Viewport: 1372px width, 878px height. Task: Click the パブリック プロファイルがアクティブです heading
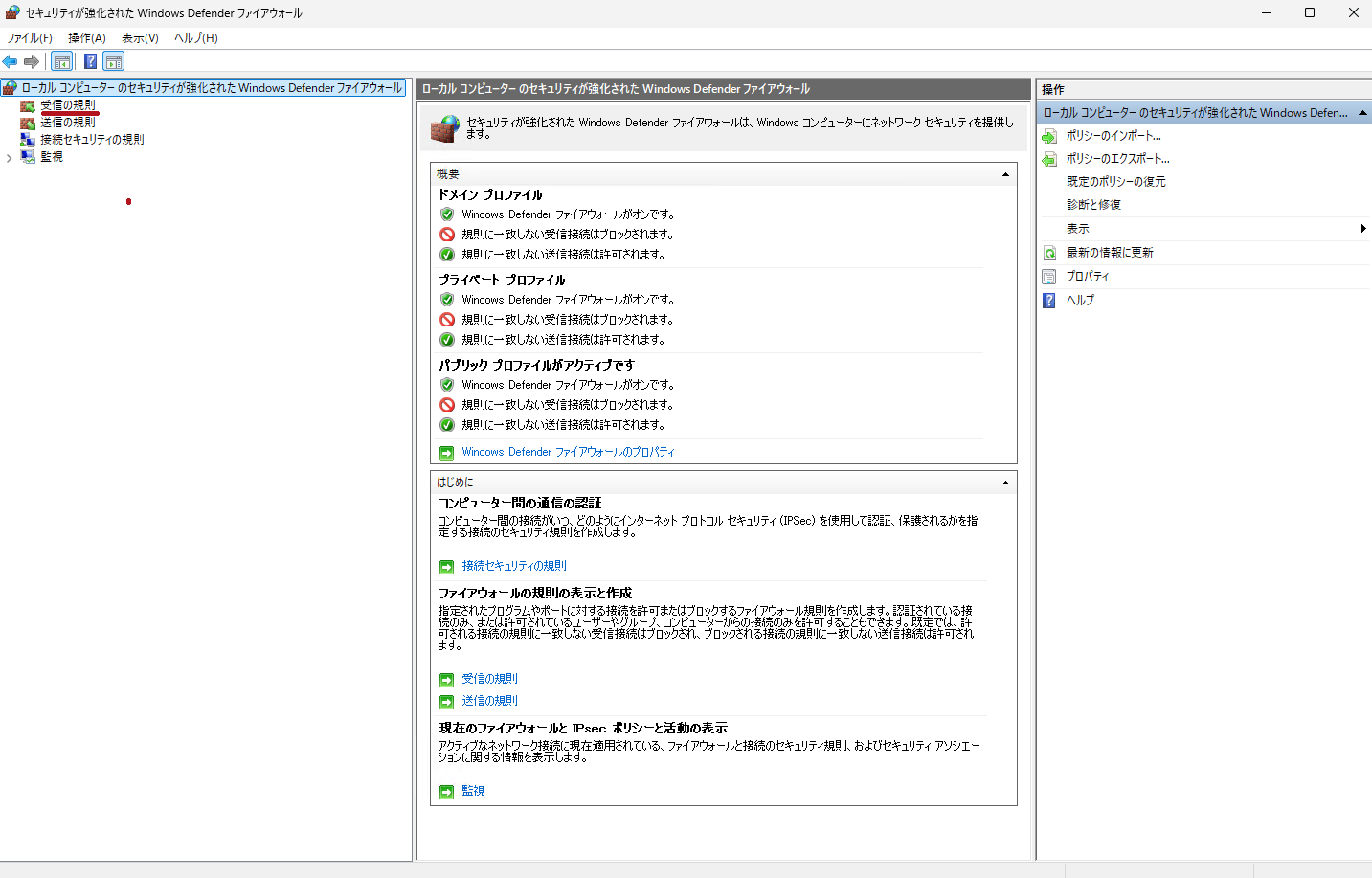[x=536, y=366]
